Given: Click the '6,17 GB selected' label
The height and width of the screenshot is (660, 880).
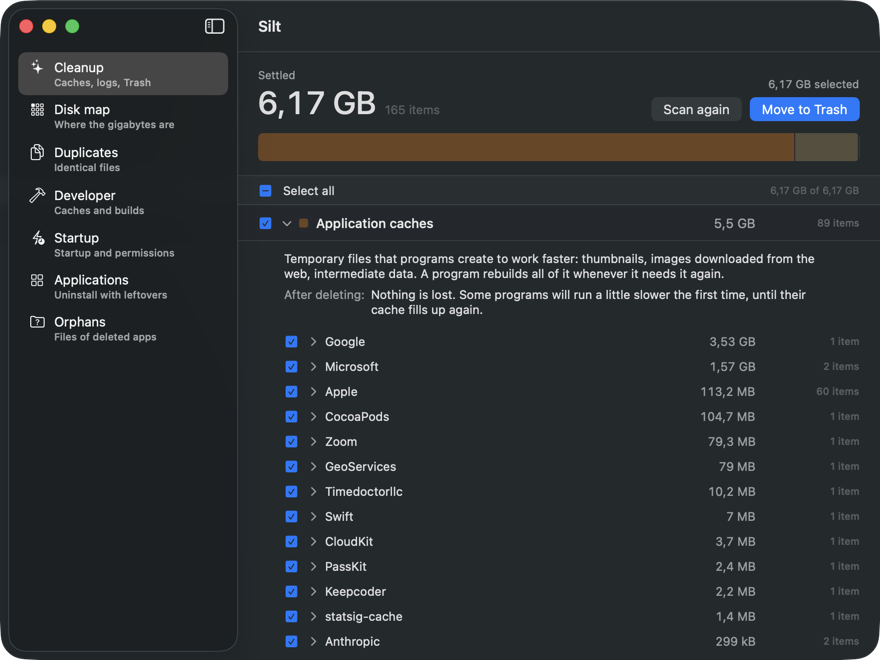Looking at the screenshot, I should 813,84.
